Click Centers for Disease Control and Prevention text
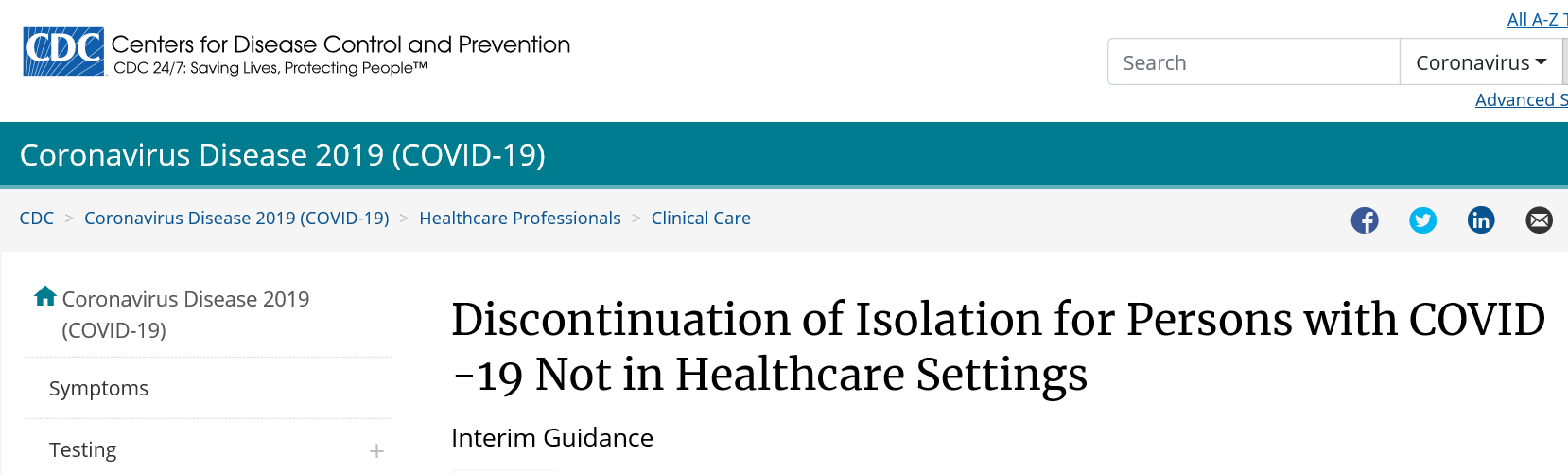This screenshot has width=1568, height=474. (x=340, y=44)
